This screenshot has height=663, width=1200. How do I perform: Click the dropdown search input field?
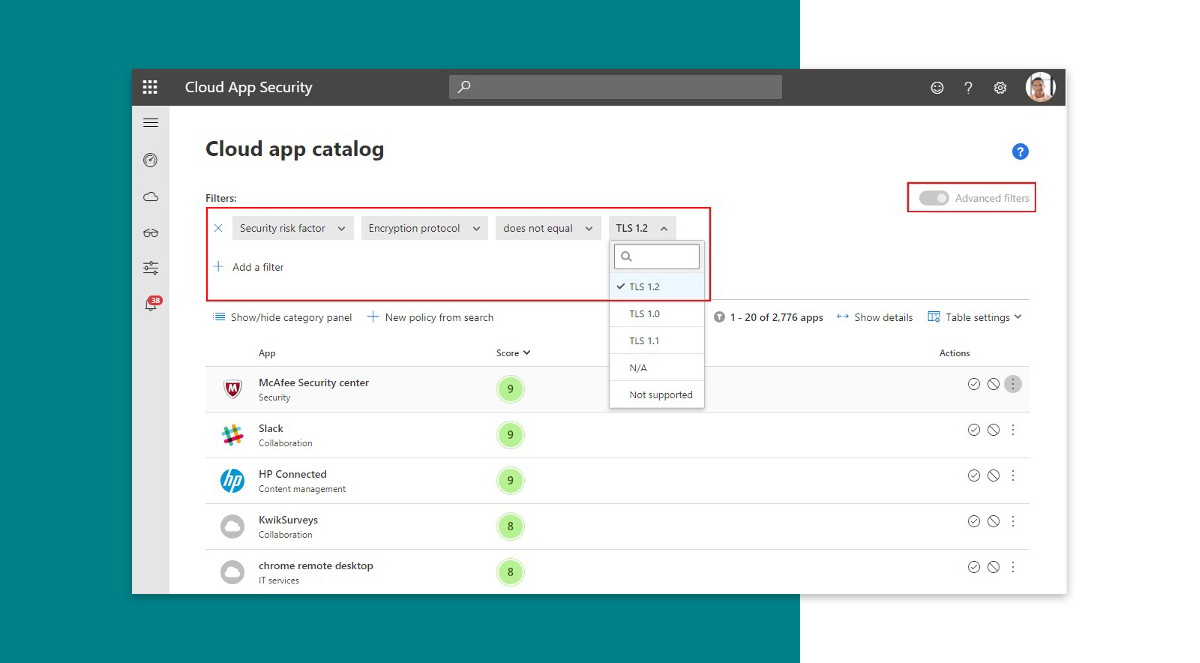657,256
